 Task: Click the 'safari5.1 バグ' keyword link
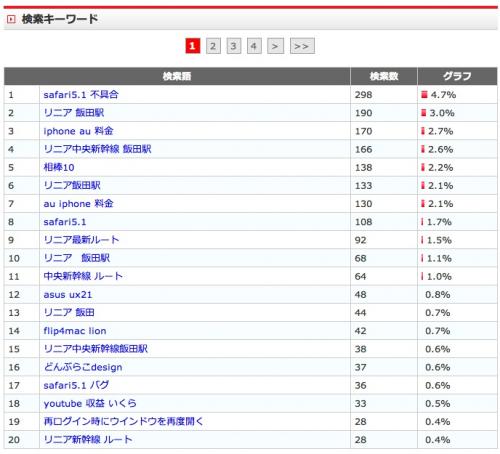coord(76,385)
